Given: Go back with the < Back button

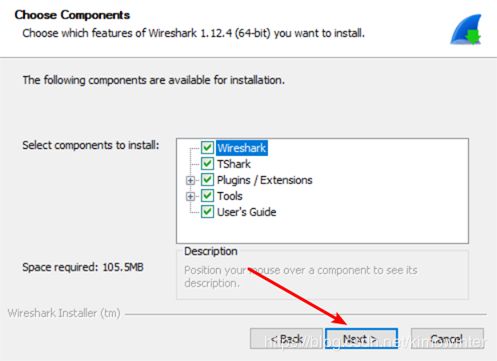Looking at the screenshot, I should click(x=286, y=339).
